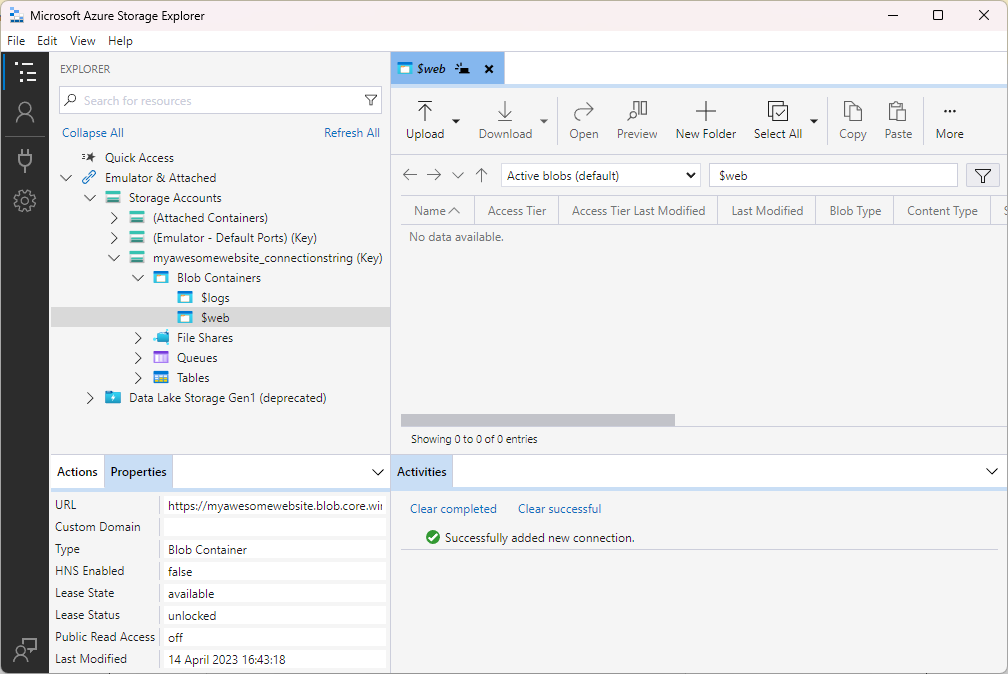Open the Explorer view in the sidebar

pyautogui.click(x=25, y=72)
